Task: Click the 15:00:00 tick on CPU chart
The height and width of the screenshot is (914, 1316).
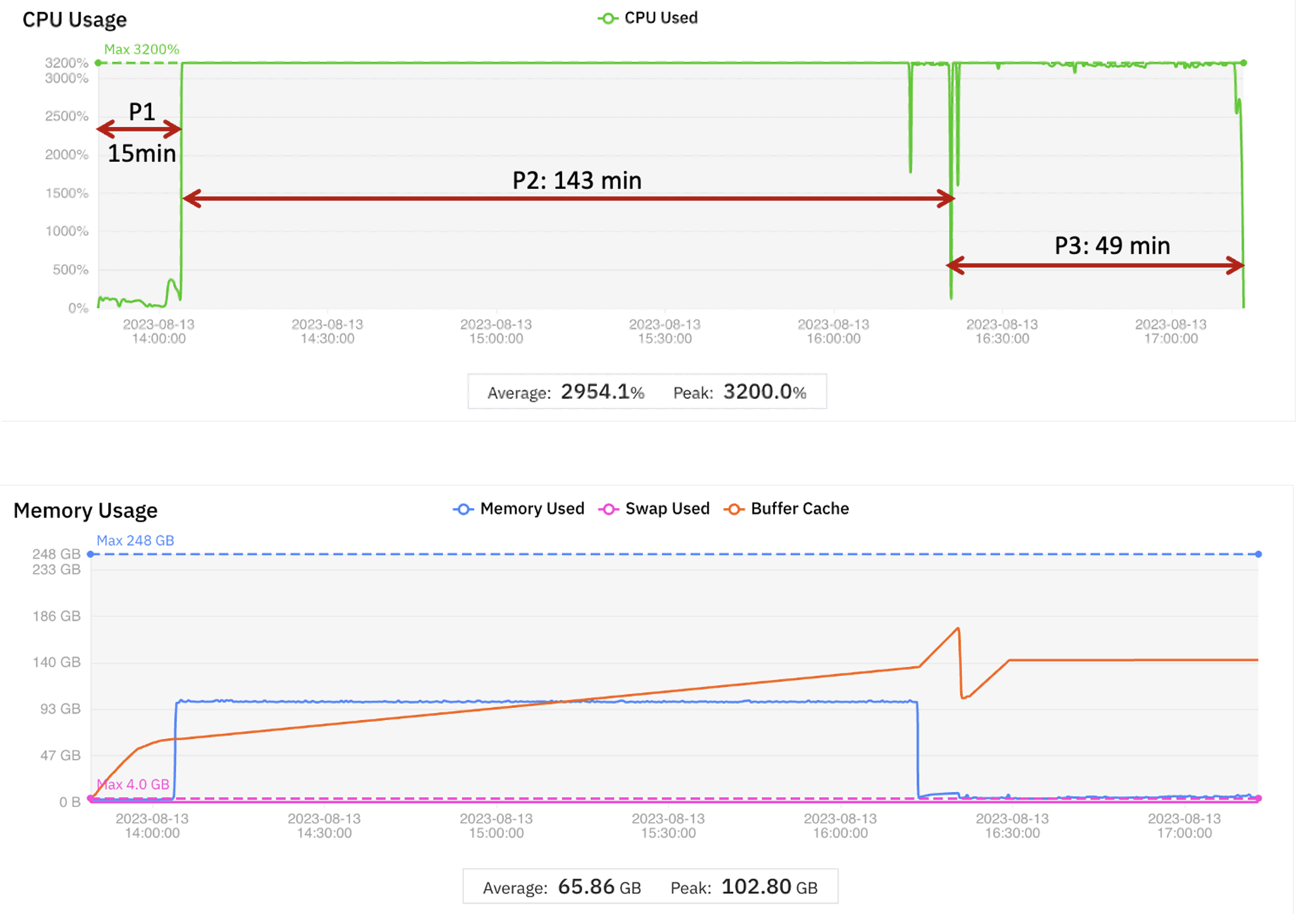Action: click(496, 331)
